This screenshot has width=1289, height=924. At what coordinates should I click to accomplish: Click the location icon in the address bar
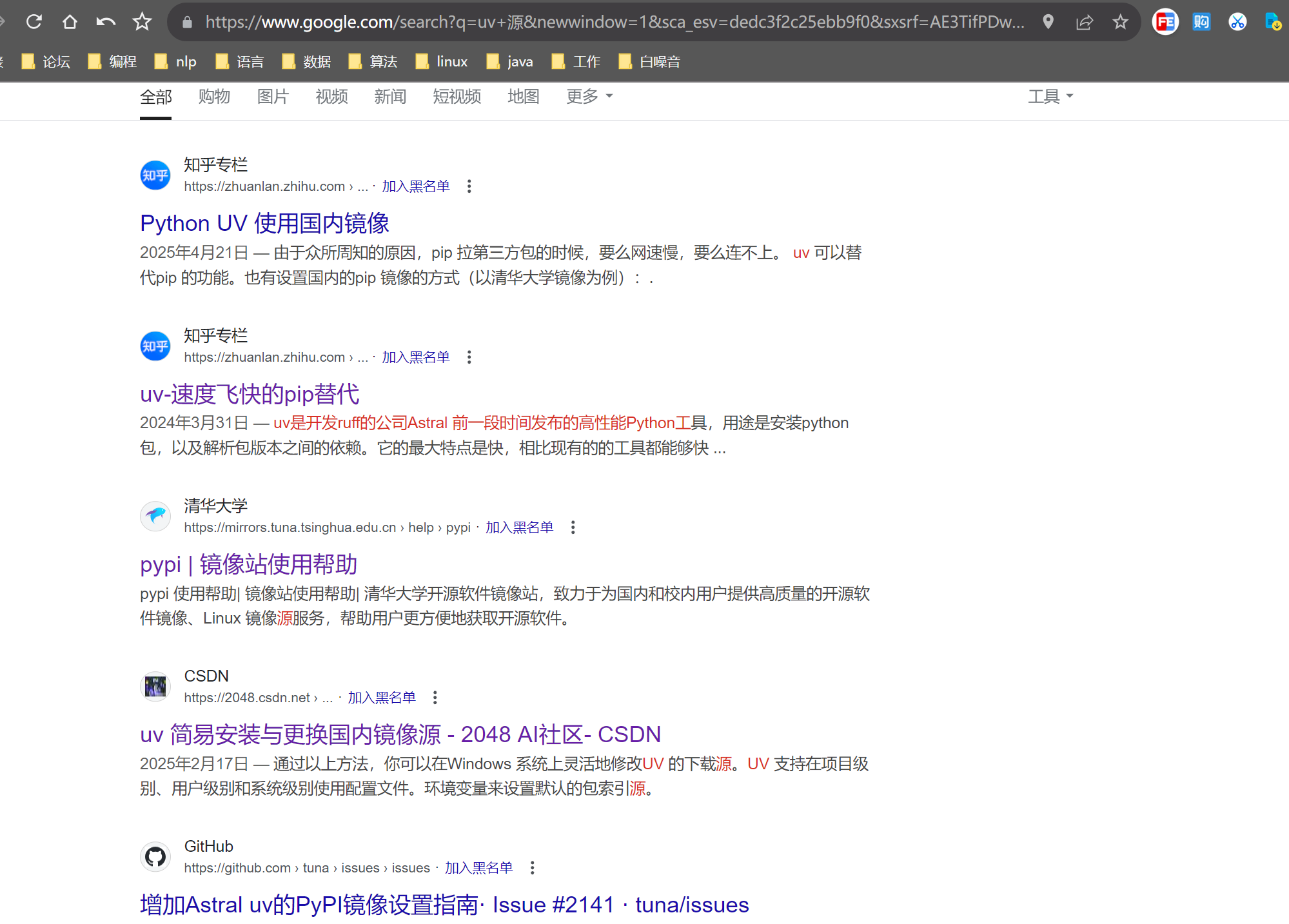(x=1048, y=21)
